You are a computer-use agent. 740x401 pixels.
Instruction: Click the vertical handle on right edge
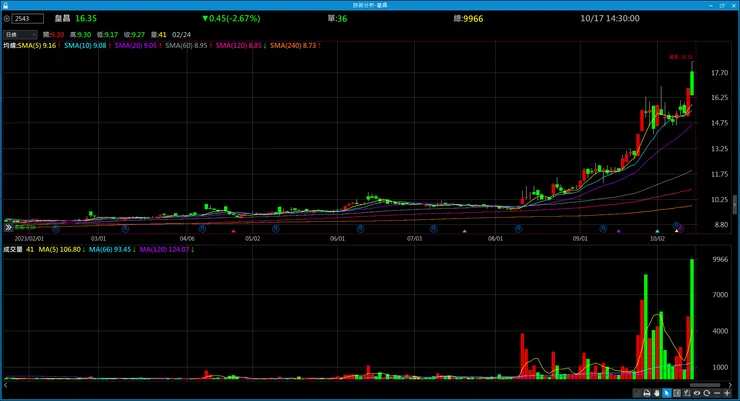(x=735, y=205)
